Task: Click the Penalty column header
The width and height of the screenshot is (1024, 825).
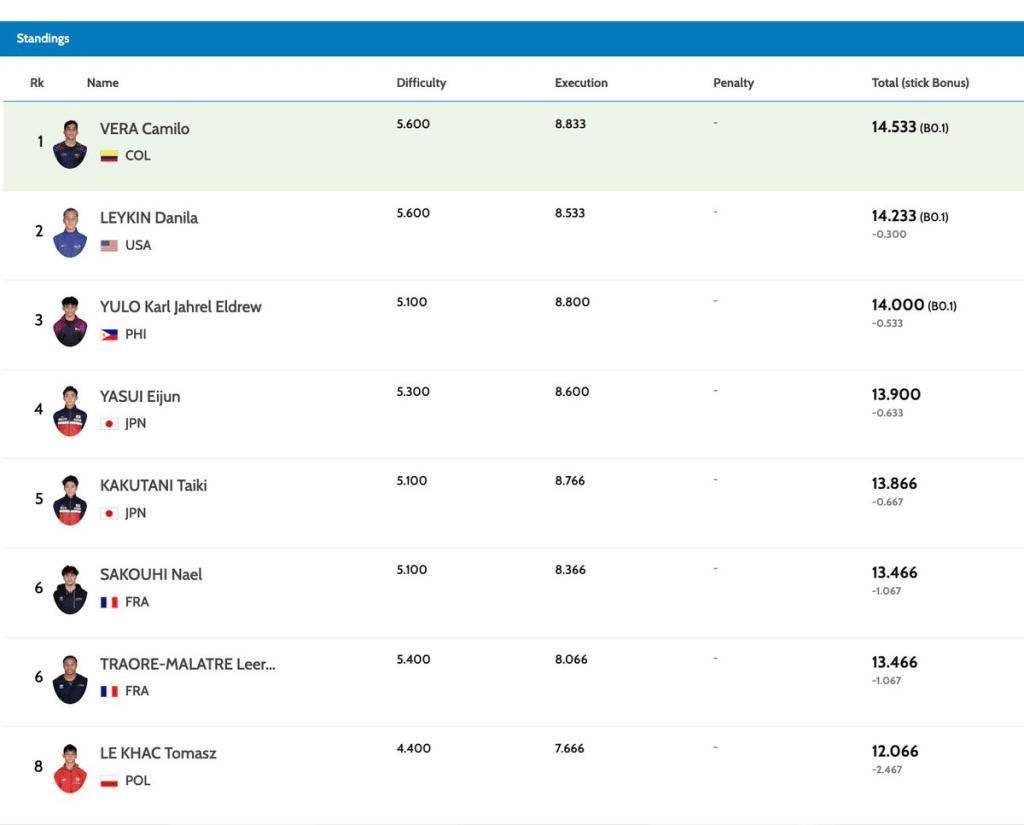Action: click(733, 83)
